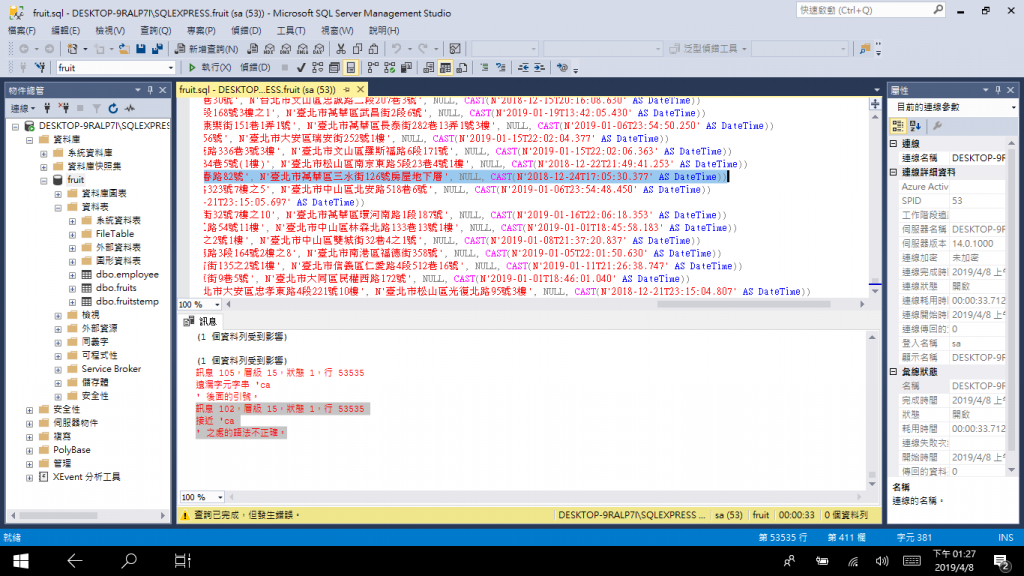Image resolution: width=1024 pixels, height=576 pixels.
Task: Click the Database Engine Query icon
Action: (252, 49)
